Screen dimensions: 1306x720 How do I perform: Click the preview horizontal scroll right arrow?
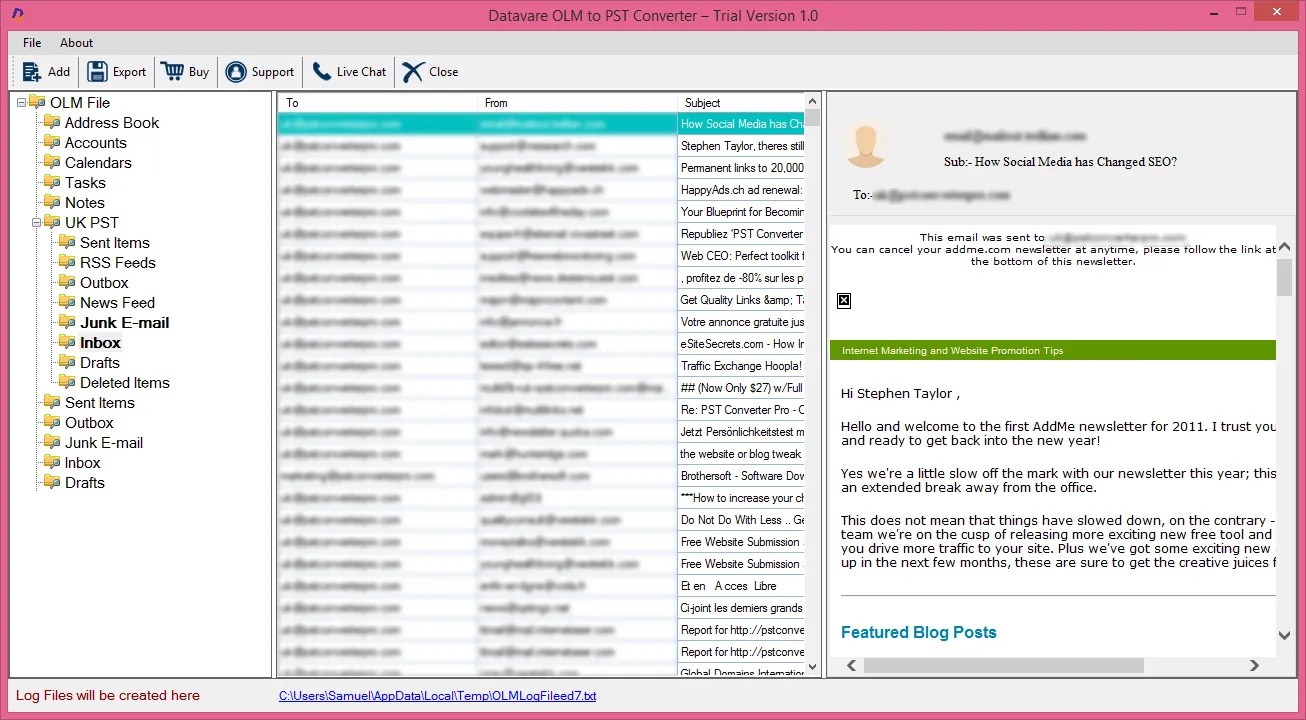tap(1254, 665)
